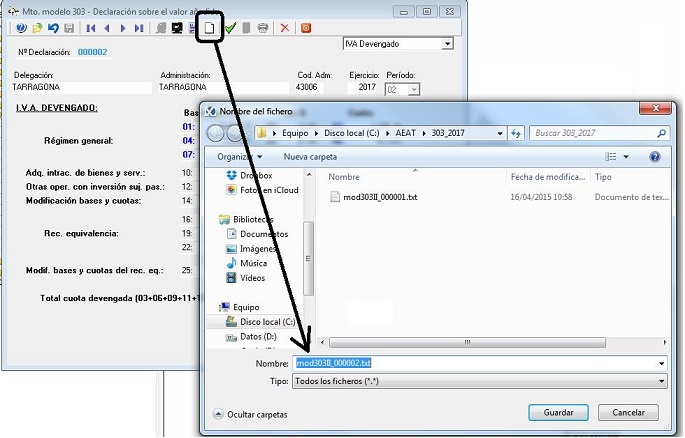The height and width of the screenshot is (438, 685).
Task: Click the green checkmark toolbar icon
Action: click(230, 28)
